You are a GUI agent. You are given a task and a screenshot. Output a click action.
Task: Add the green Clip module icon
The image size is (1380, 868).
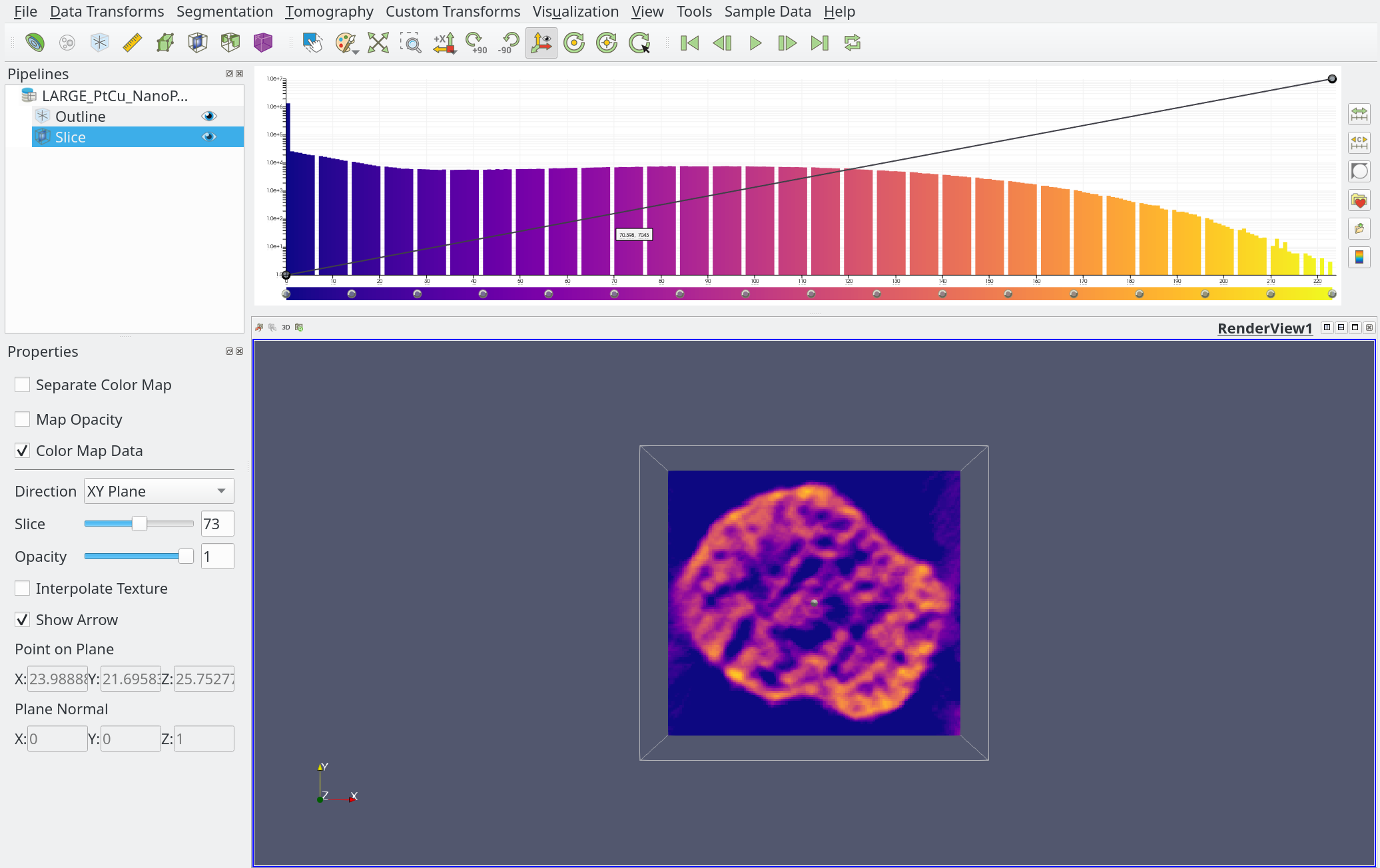[x=165, y=43]
